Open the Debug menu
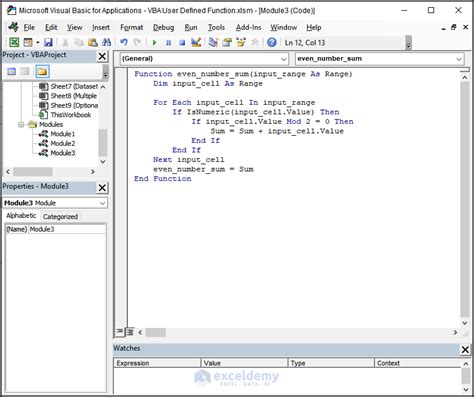The height and width of the screenshot is (397, 474). 163,28
